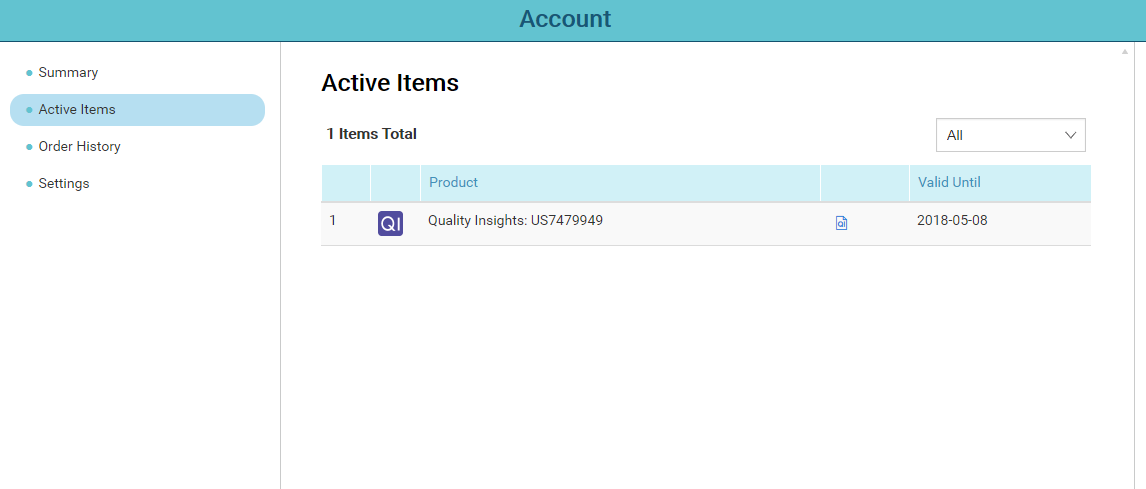
Task: Open the Summary section in sidebar
Action: click(68, 73)
